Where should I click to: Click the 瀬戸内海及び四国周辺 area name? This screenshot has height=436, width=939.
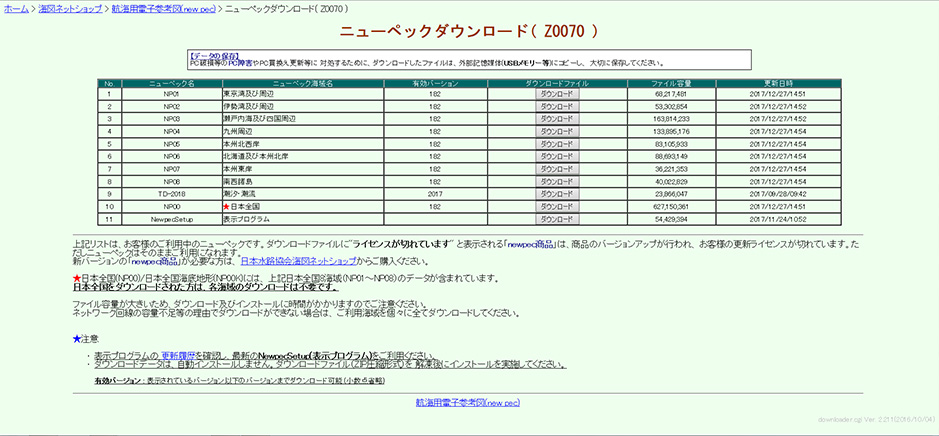click(x=258, y=119)
